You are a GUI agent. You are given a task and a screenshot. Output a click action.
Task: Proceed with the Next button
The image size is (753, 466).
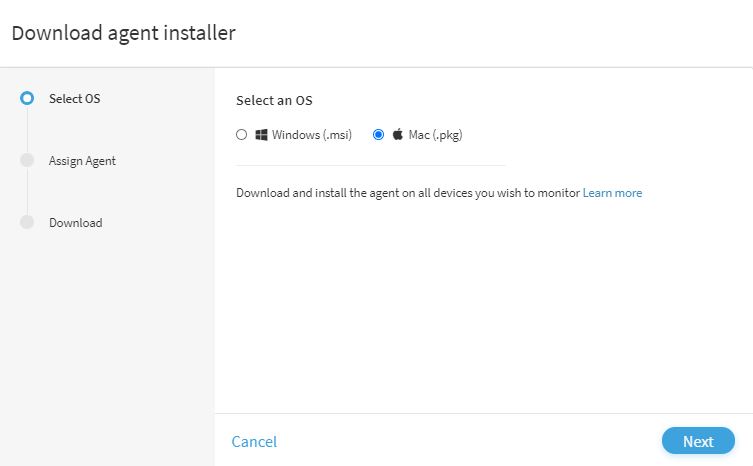point(698,441)
